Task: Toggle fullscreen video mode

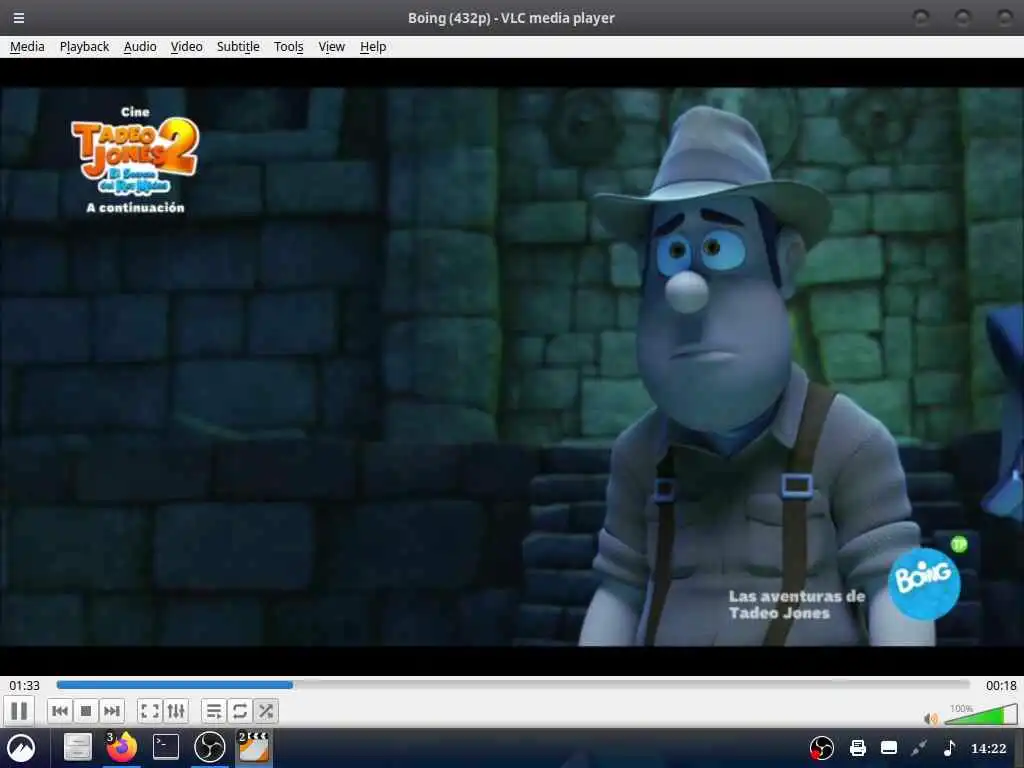Action: (x=150, y=711)
